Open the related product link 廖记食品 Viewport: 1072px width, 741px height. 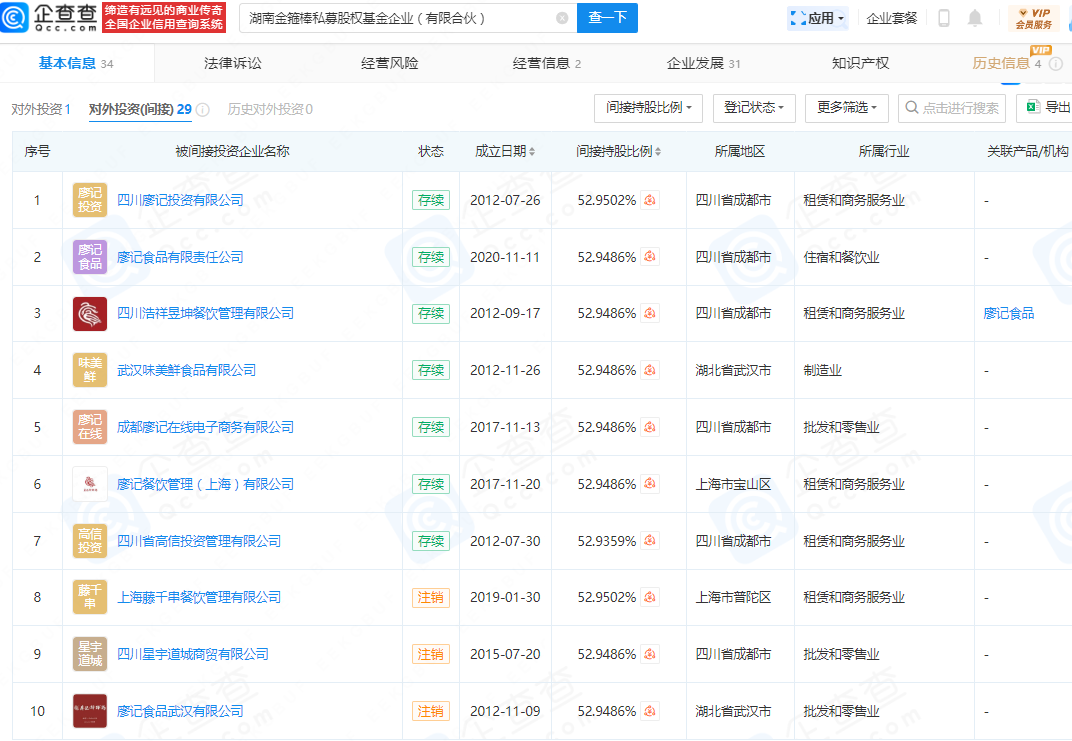(x=1008, y=313)
